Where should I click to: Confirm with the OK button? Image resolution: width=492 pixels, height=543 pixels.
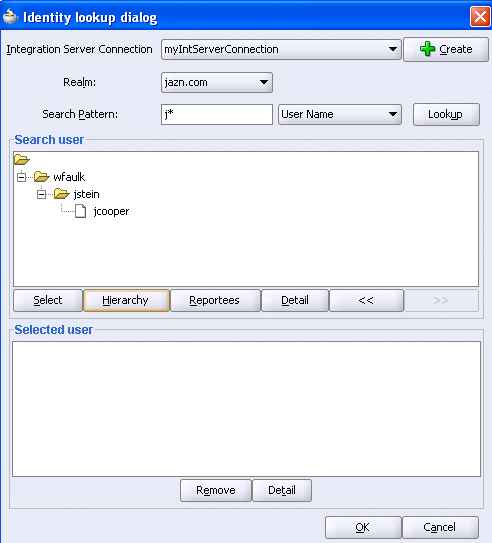363,528
